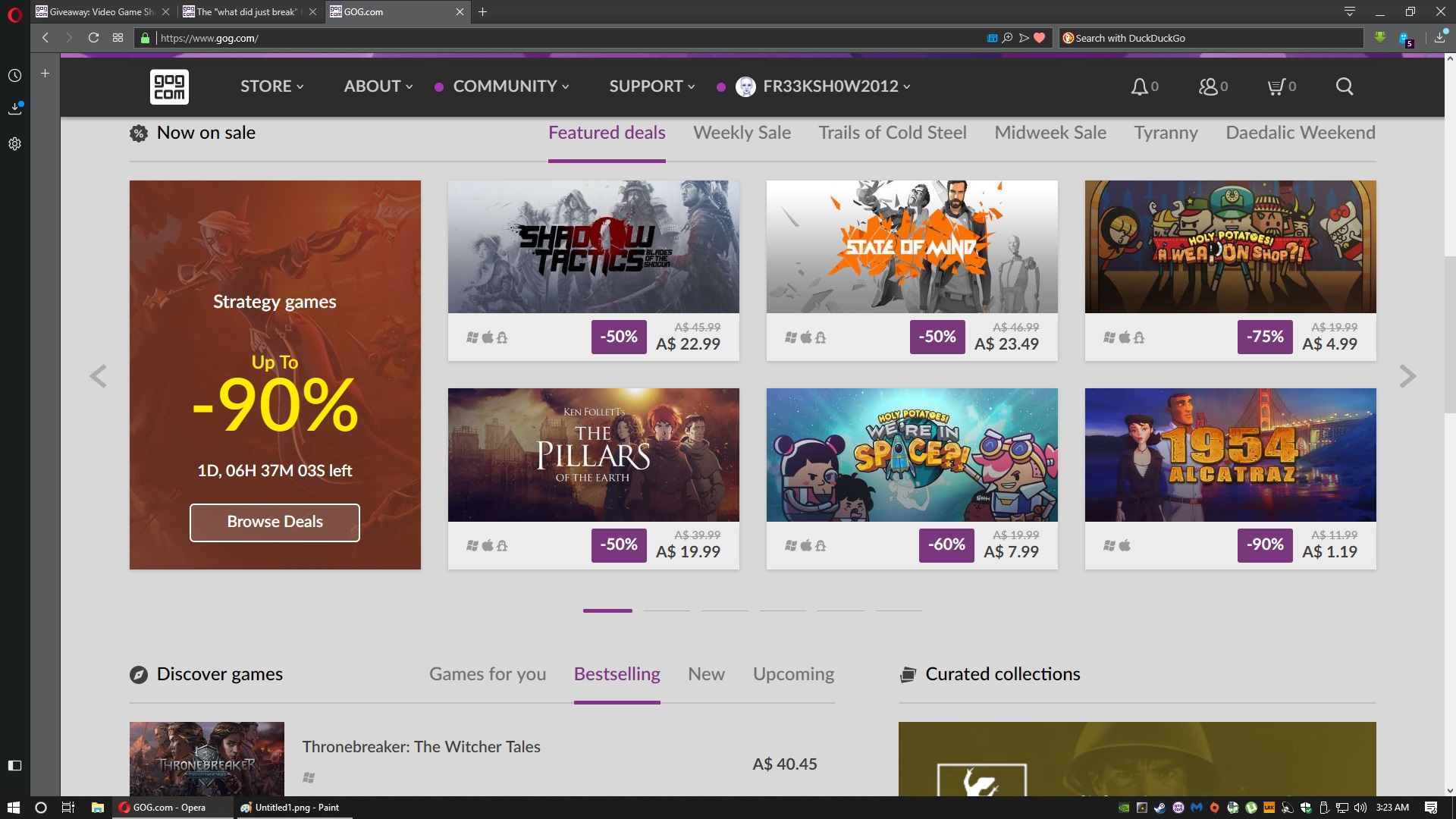1456x819 pixels.
Task: Open the Thronebreaker thumbnail image
Action: click(206, 759)
